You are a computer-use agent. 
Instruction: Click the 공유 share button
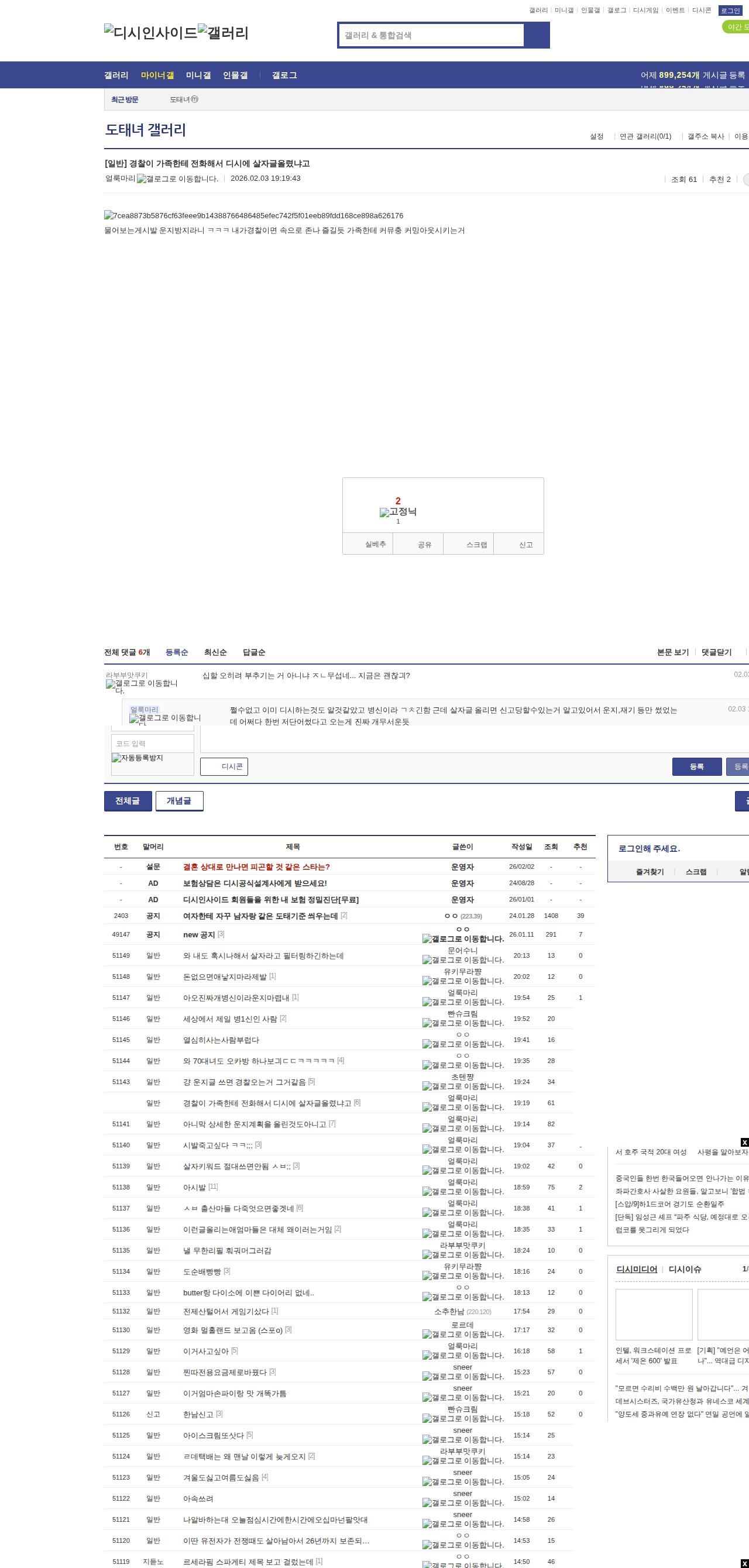click(418, 544)
